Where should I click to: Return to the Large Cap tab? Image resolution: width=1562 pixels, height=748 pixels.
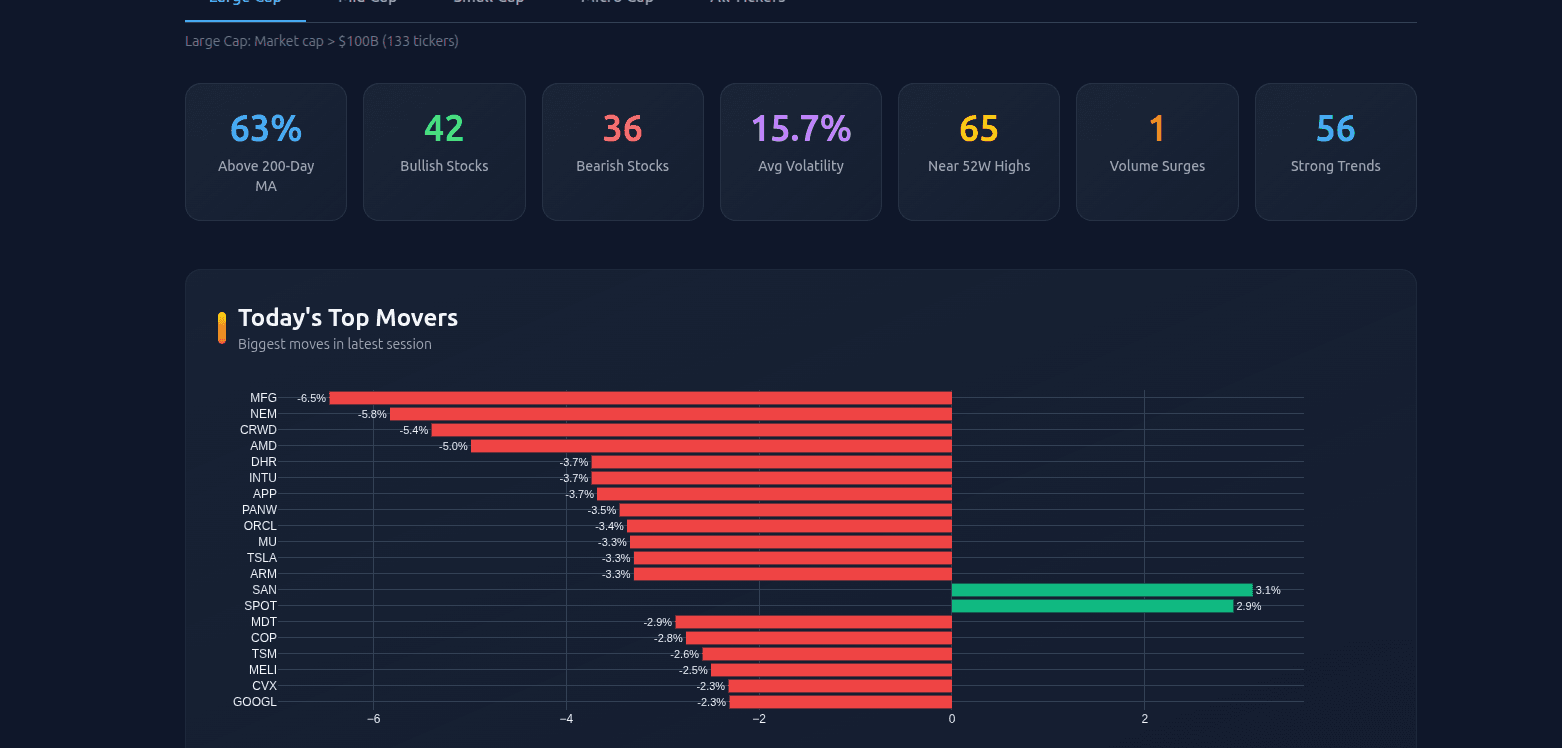245,3
